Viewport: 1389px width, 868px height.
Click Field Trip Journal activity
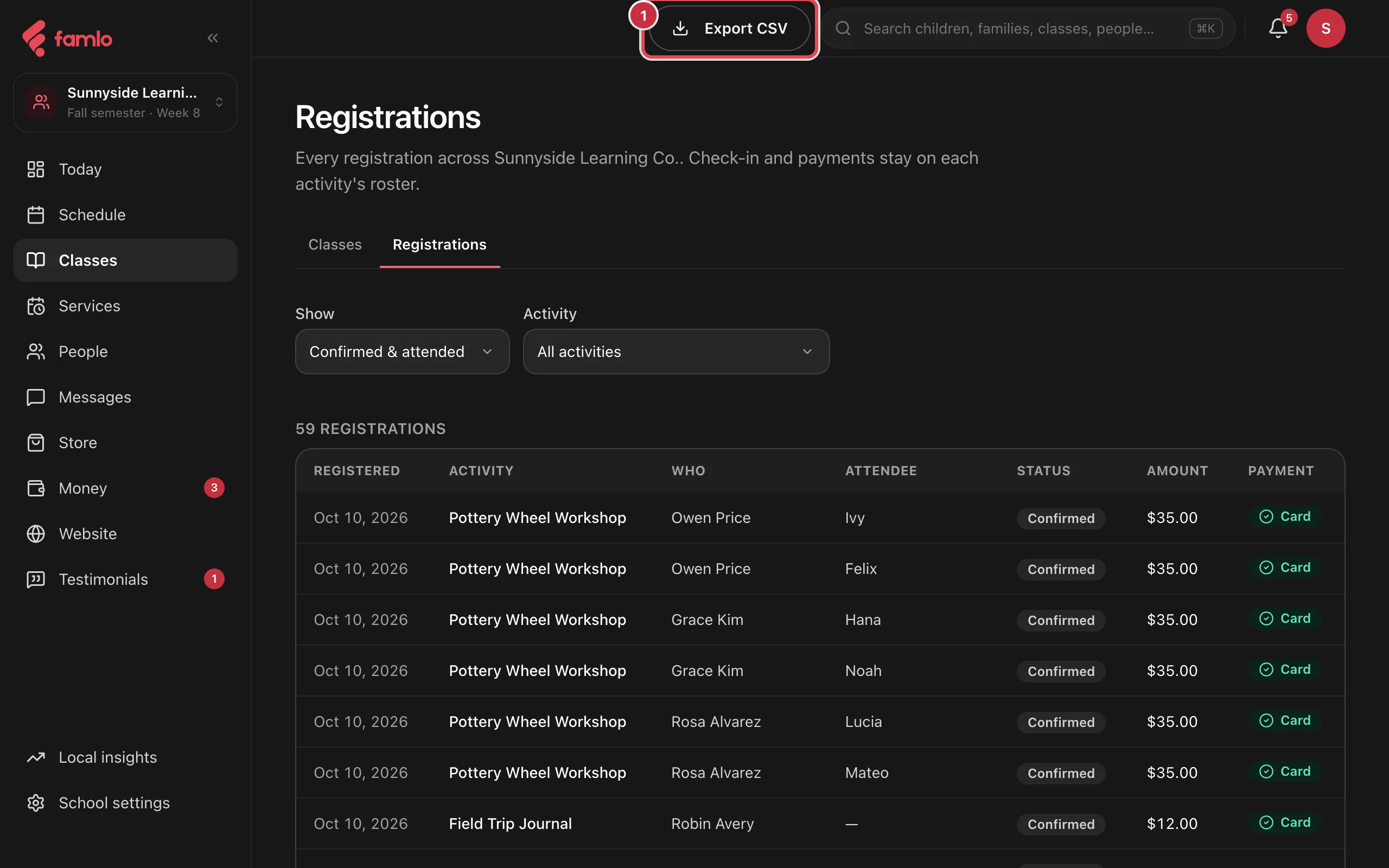point(510,824)
